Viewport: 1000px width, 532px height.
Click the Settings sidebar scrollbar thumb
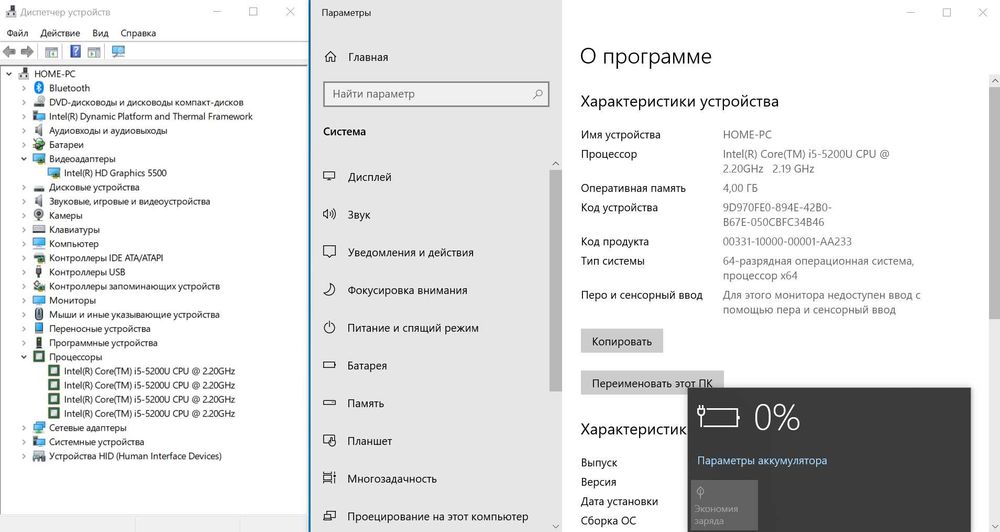[x=555, y=281]
